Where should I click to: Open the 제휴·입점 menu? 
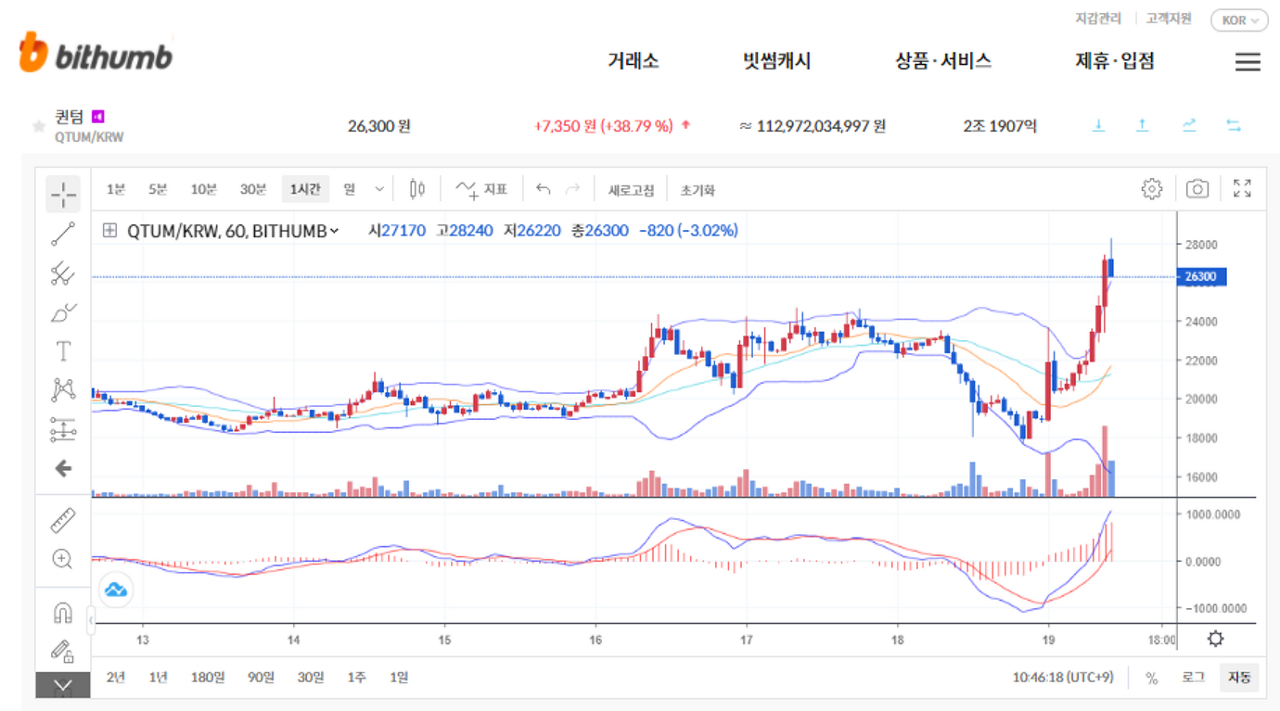coord(1115,61)
